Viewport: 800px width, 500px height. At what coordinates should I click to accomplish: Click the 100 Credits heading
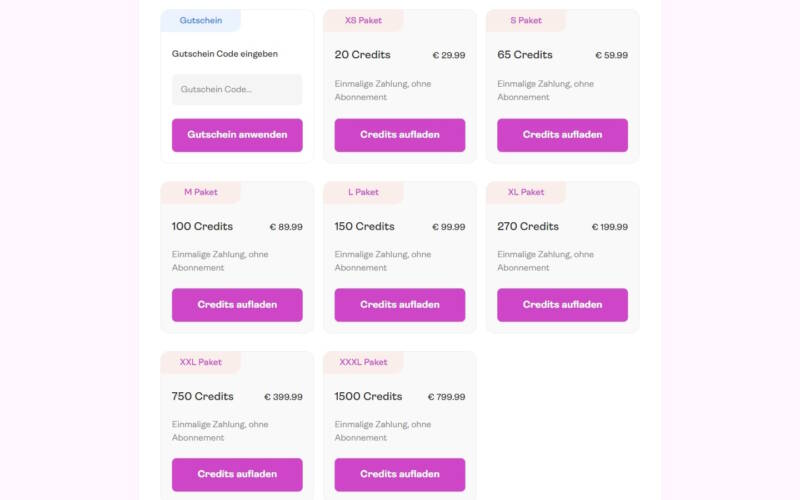(x=201, y=227)
